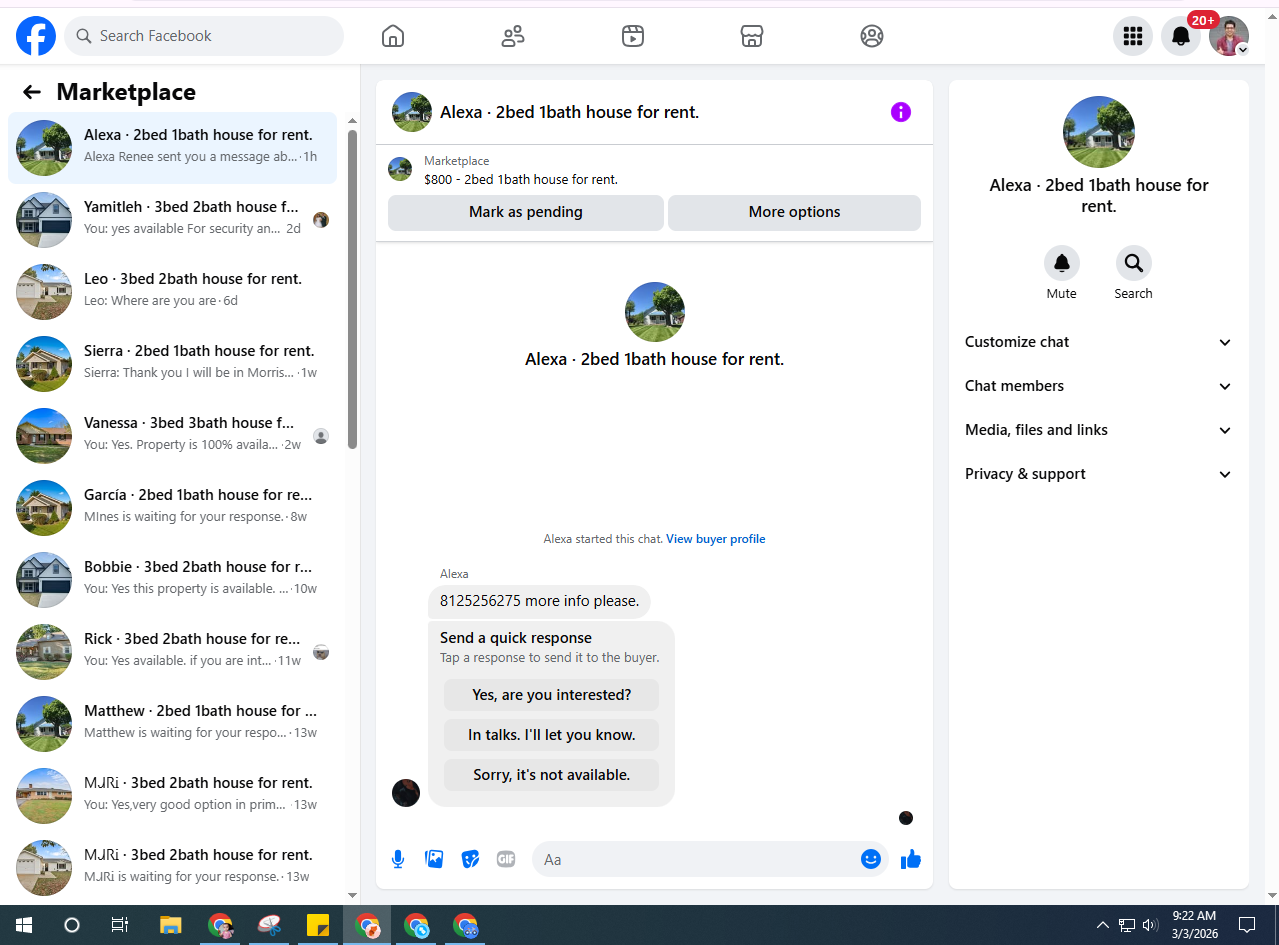Open the Groups icon in top navigation
The width and height of the screenshot is (1279, 945).
coord(872,36)
